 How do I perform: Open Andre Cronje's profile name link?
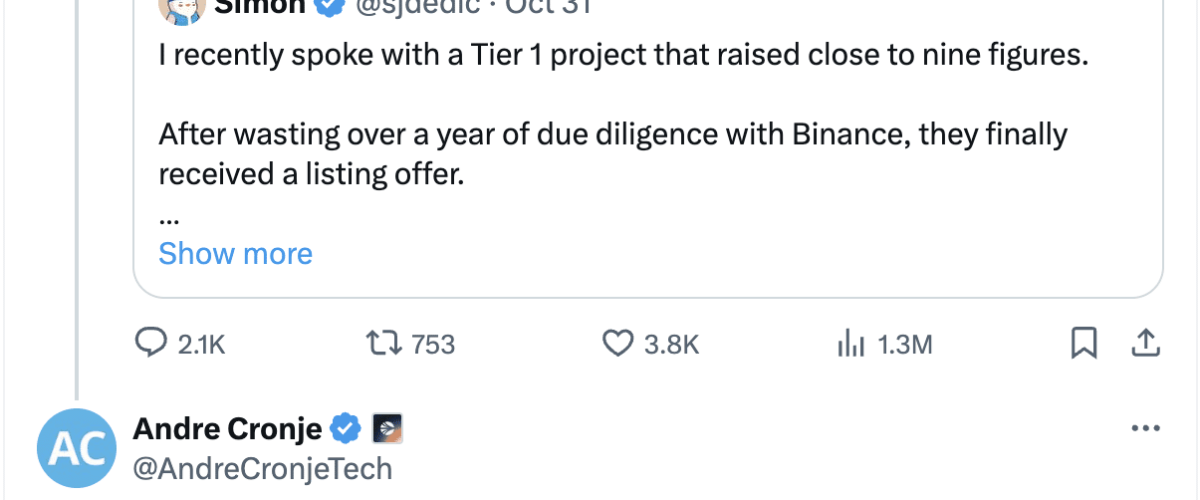point(227,429)
